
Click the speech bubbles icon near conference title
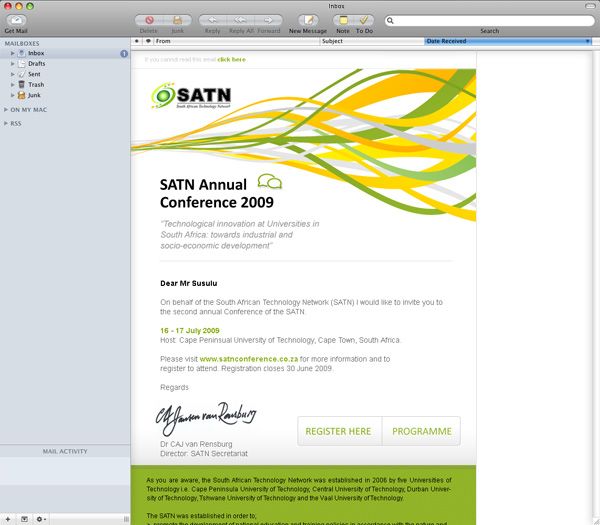coord(270,181)
